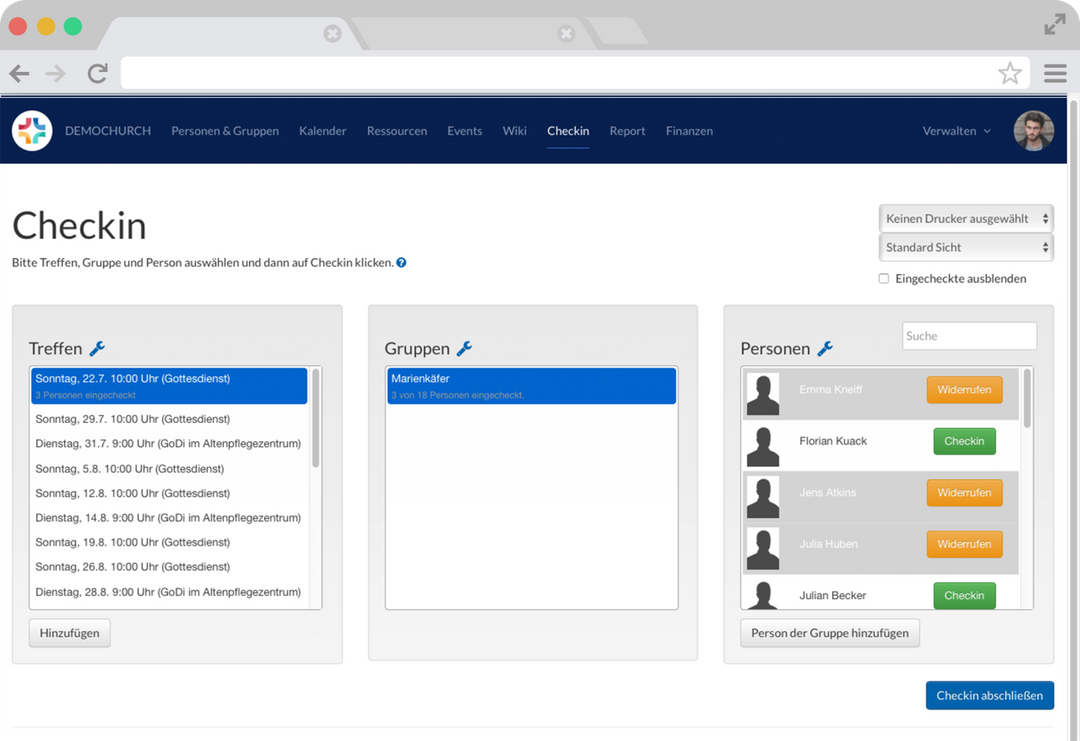Check in Florian Kuack

964,441
